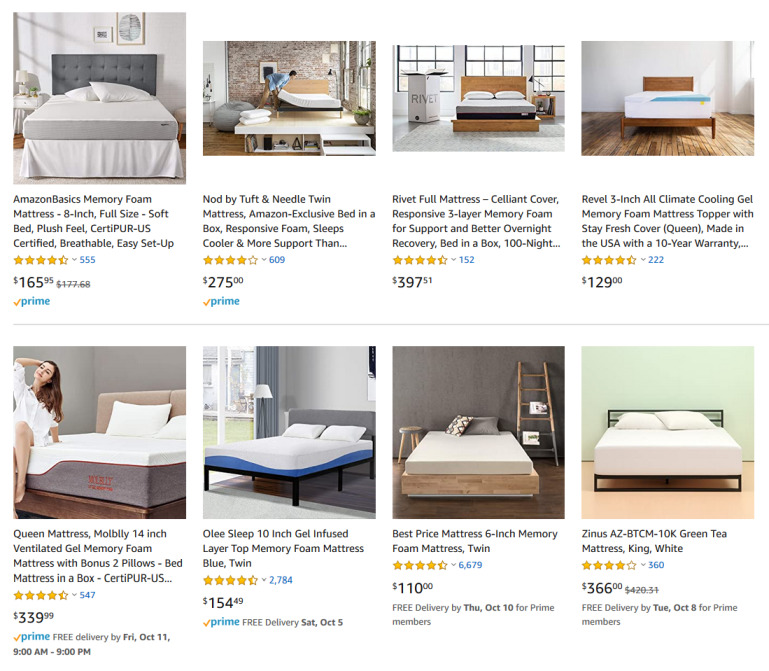Click the star rating on Best Price Mattress
769x671 pixels.
(x=419, y=565)
